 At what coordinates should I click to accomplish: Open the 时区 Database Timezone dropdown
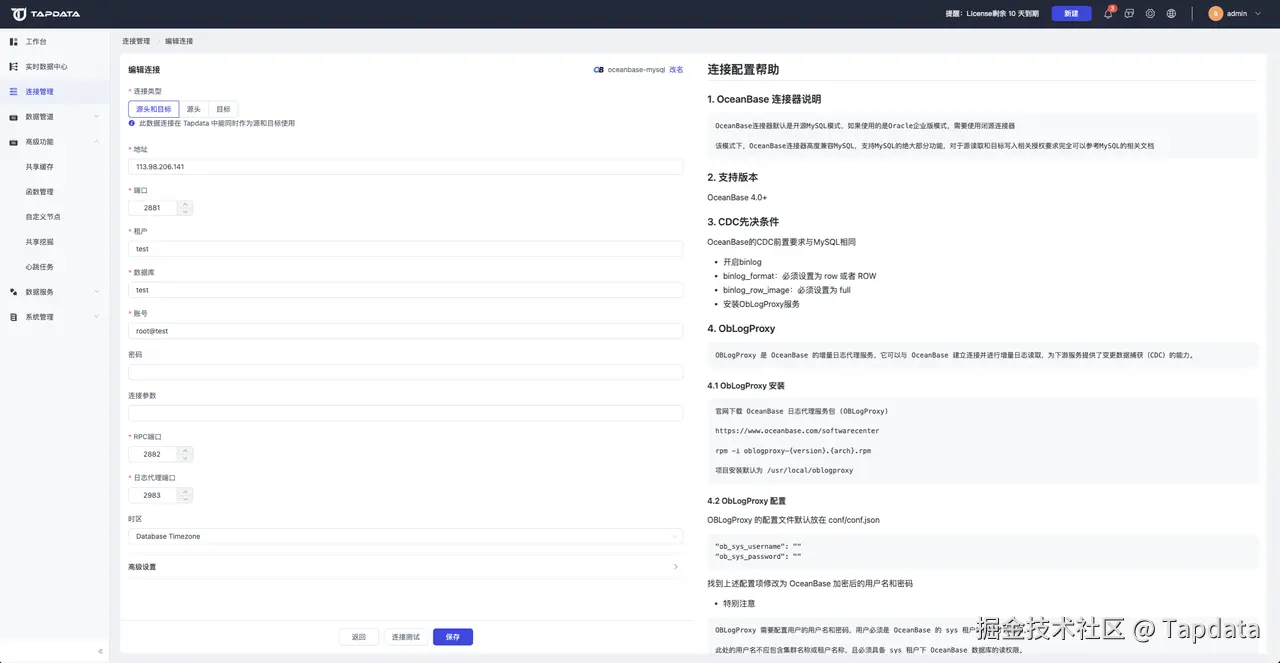click(x=405, y=536)
